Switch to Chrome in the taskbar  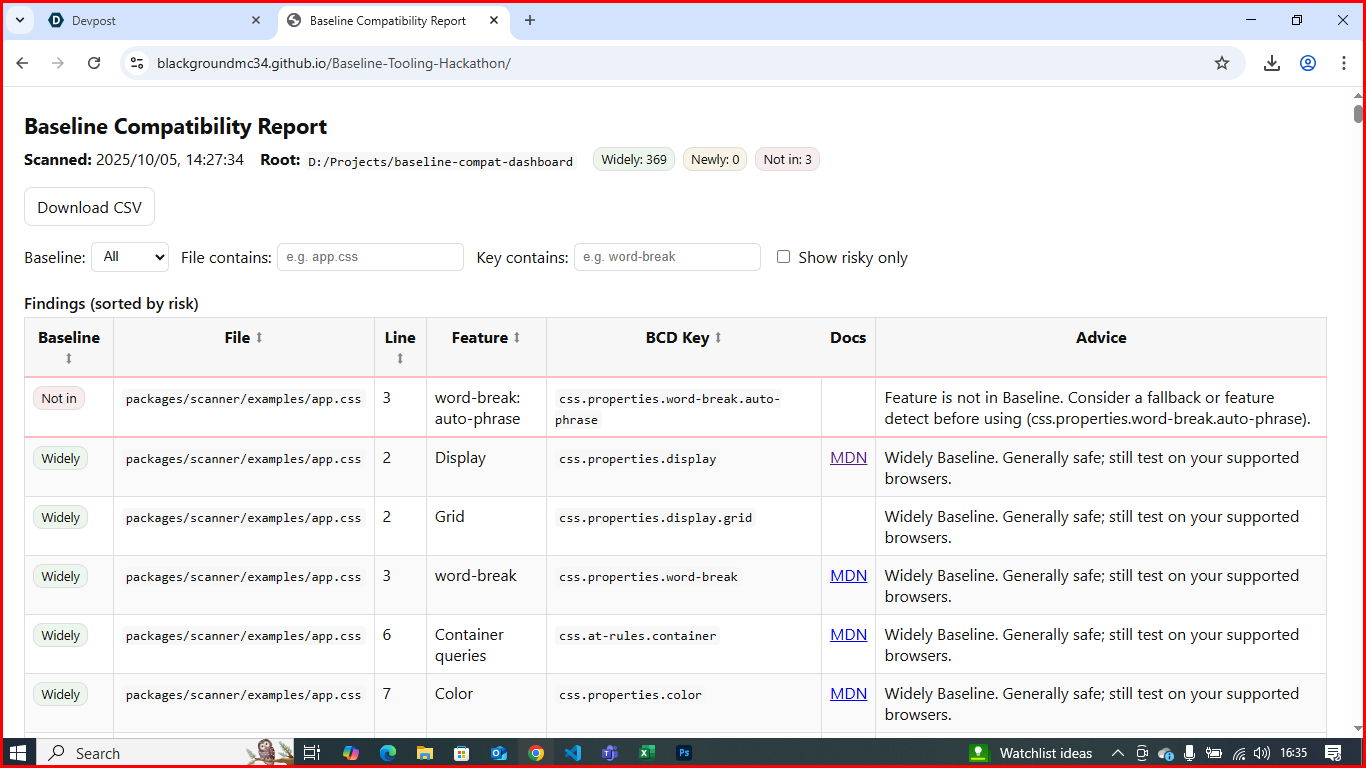536,753
